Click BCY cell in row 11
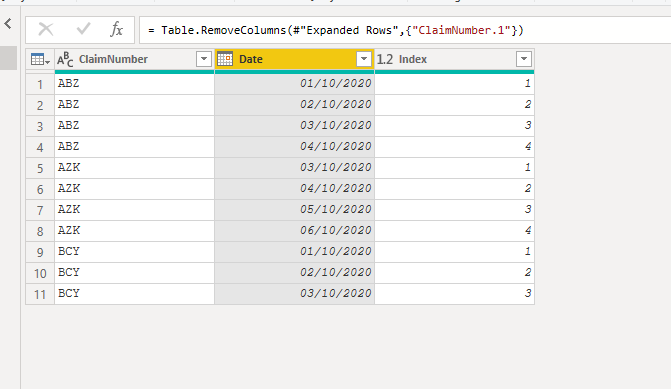671x389 pixels. 134,294
